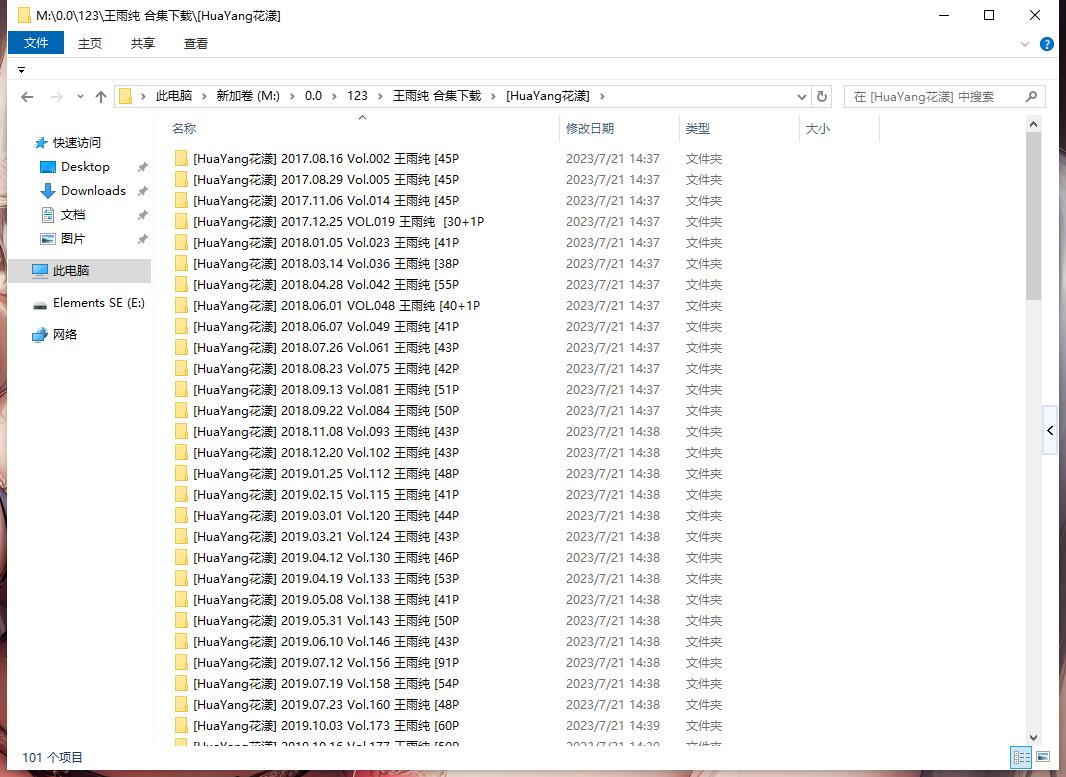Refresh the current folder view
The width and height of the screenshot is (1066, 777).
pyautogui.click(x=822, y=97)
